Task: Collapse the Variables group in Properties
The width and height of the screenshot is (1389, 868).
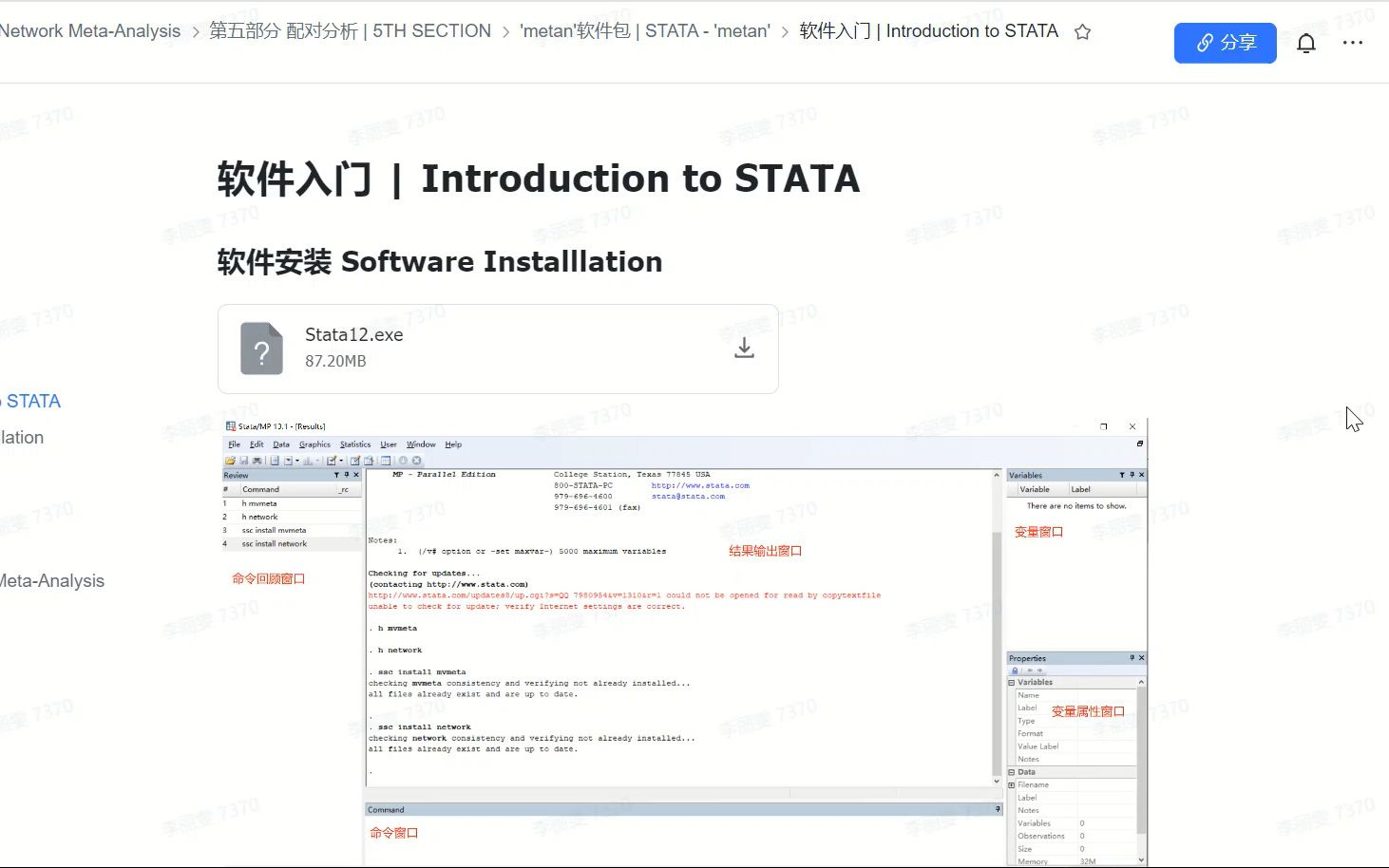Action: 1011,682
